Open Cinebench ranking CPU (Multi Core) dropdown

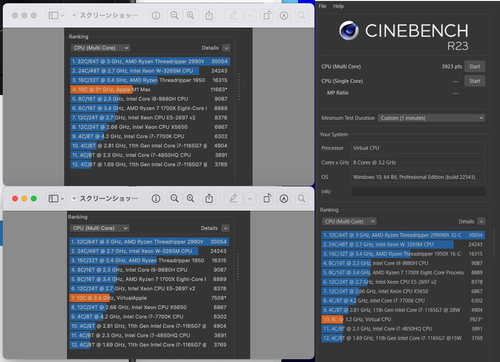pos(349,221)
